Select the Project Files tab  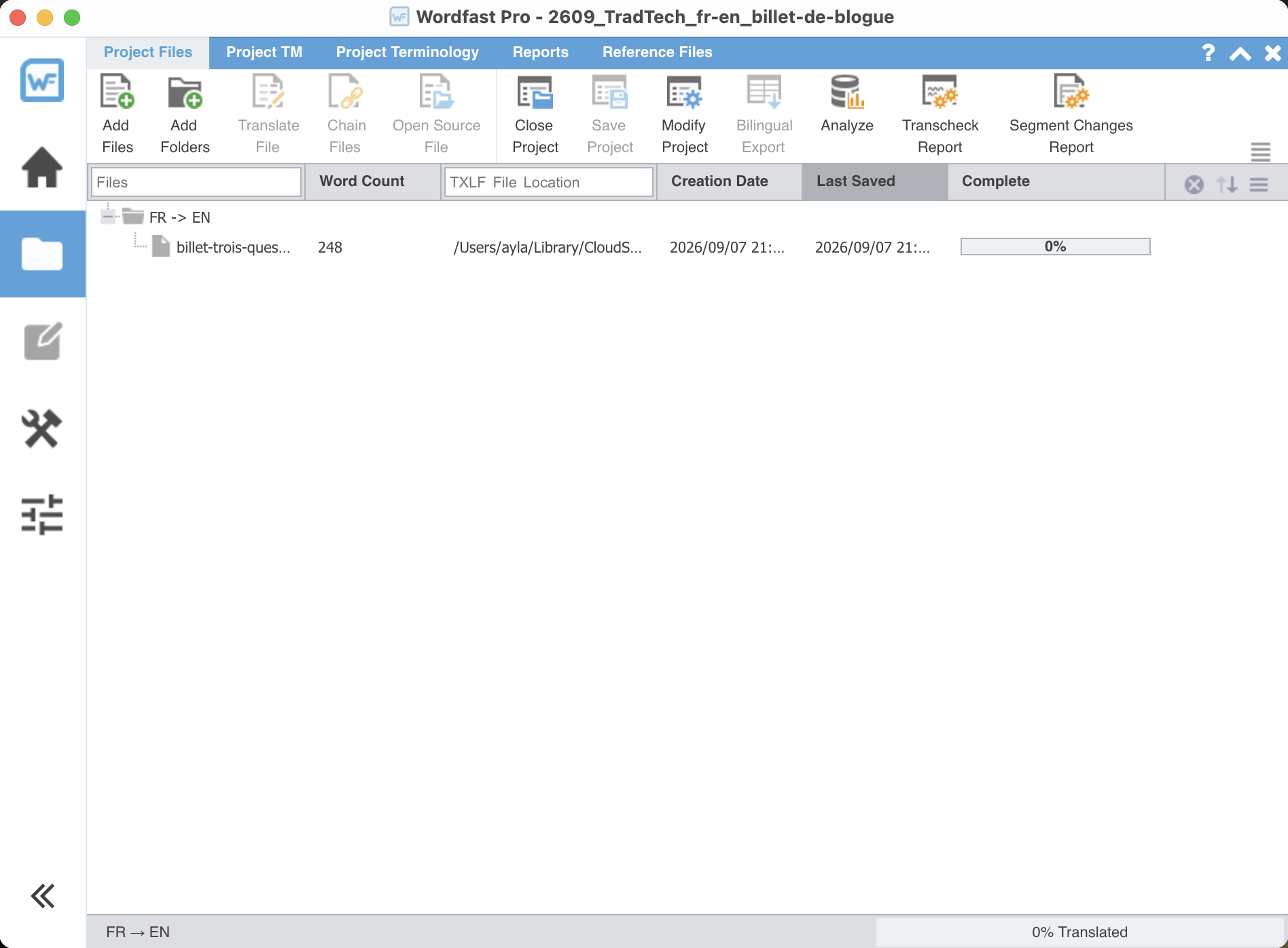(x=148, y=52)
